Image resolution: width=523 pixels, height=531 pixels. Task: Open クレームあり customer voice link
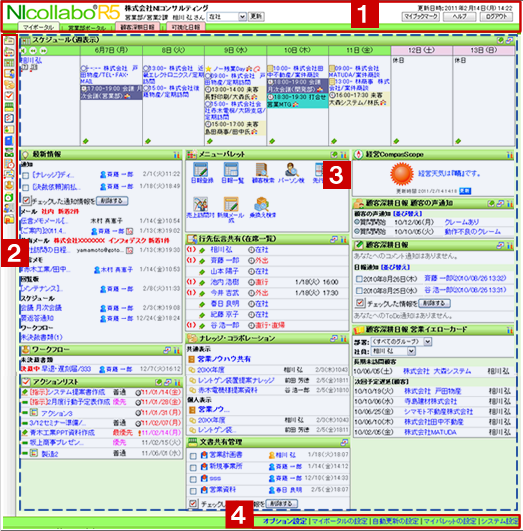pos(461,222)
